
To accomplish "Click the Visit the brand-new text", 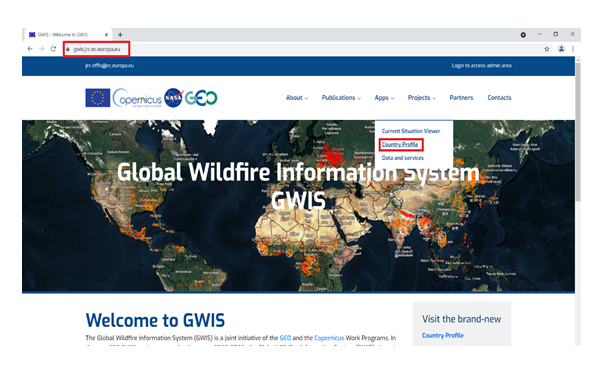I will point(461,319).
